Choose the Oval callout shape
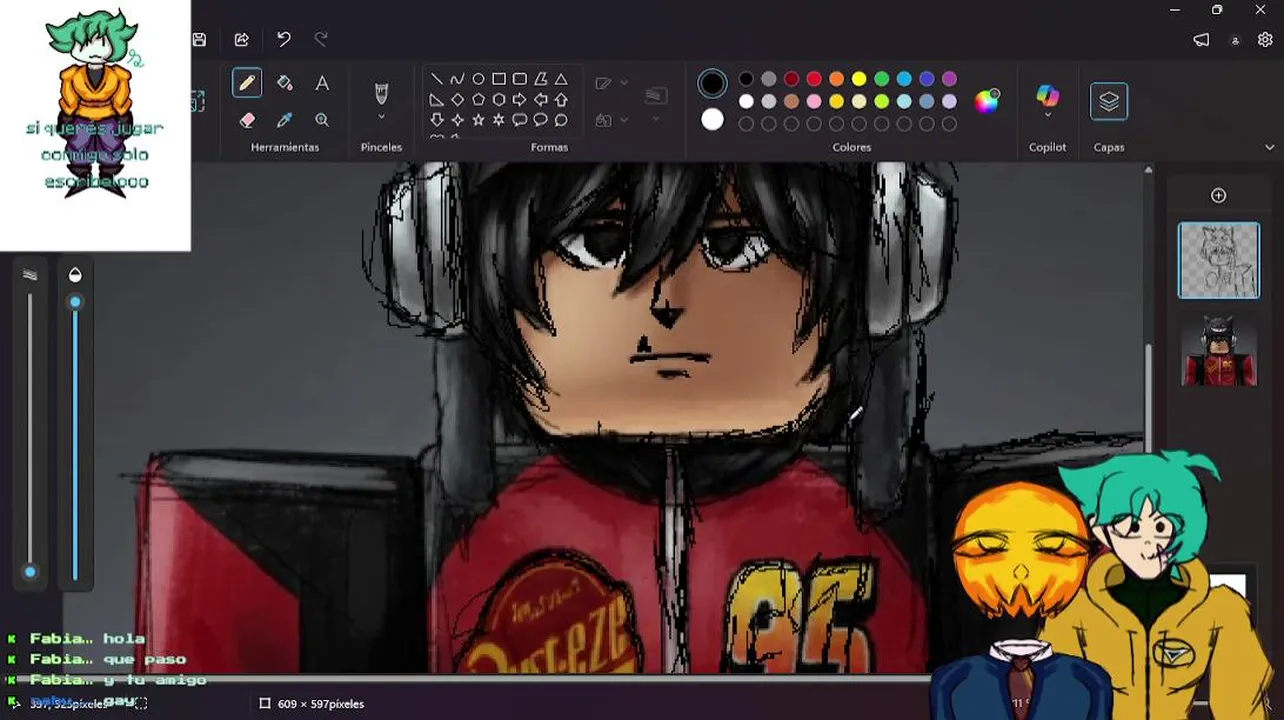 541,120
